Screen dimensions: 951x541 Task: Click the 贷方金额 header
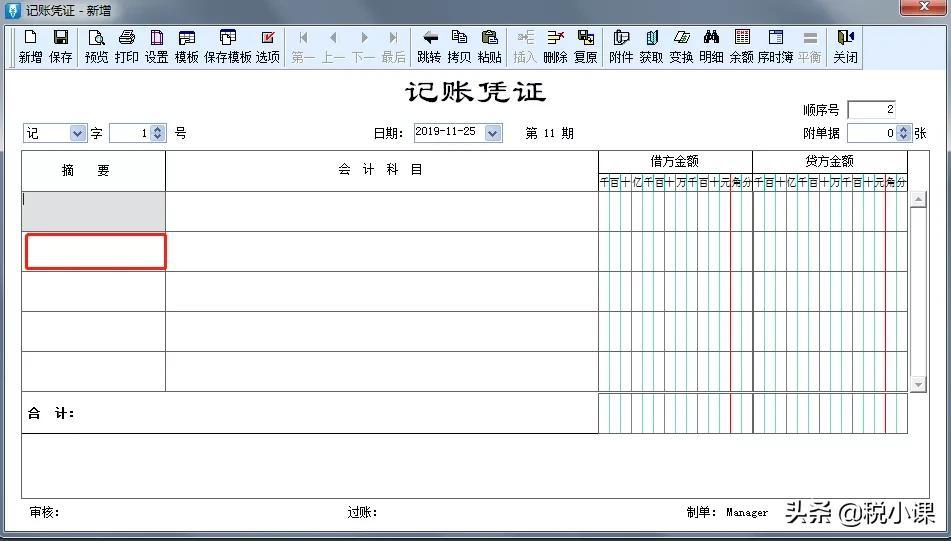830,162
